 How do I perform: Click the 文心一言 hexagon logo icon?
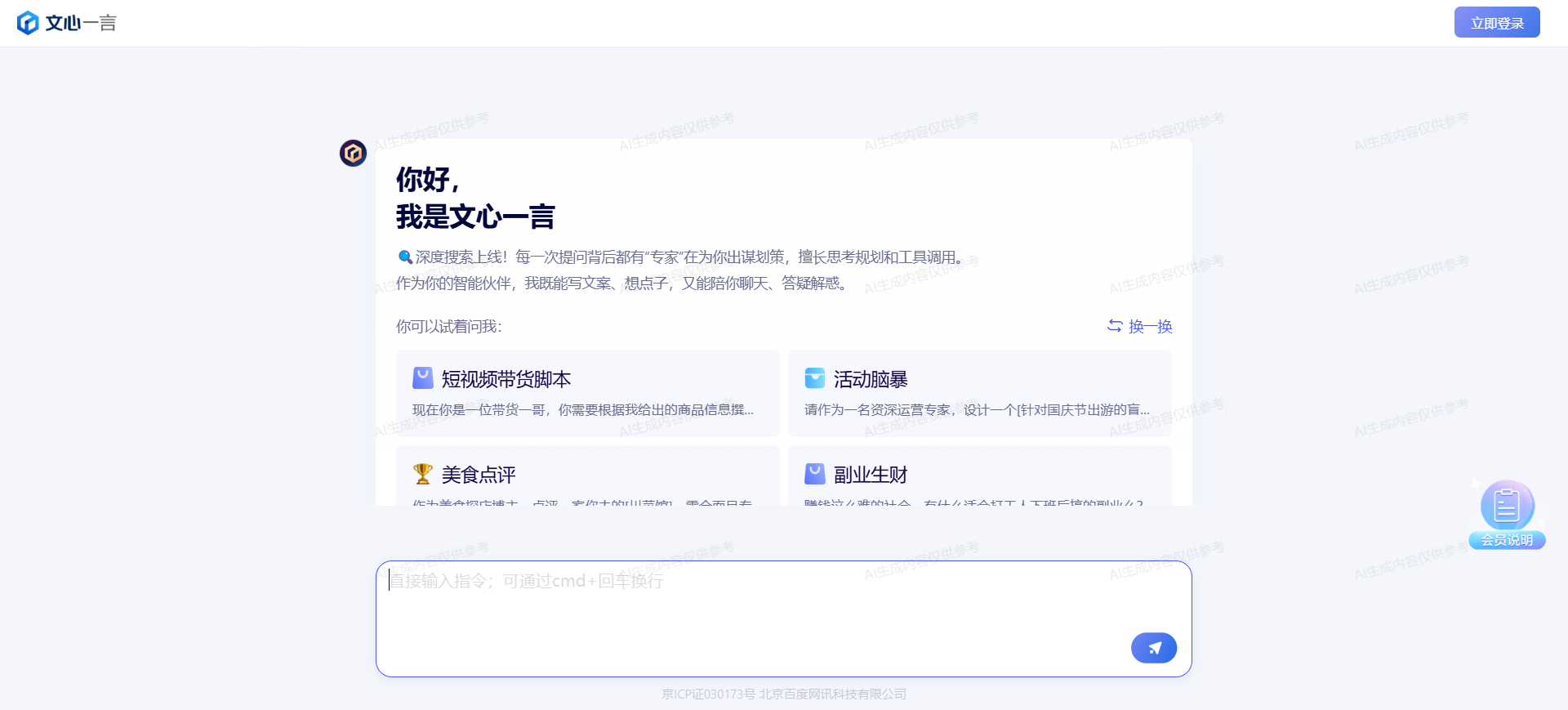tap(28, 23)
